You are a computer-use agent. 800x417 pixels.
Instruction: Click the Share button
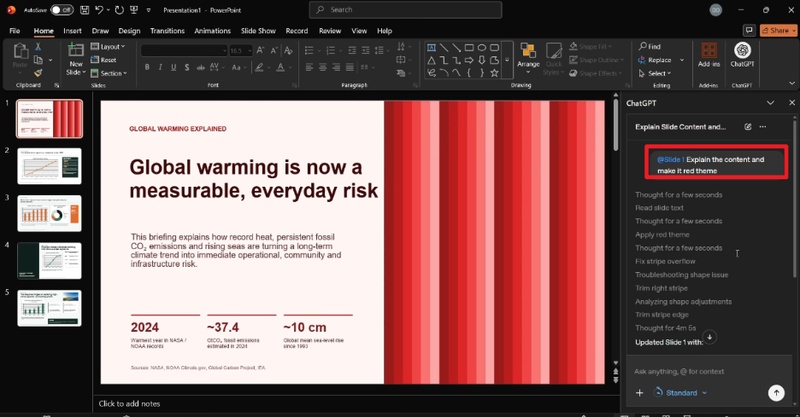coord(778,30)
